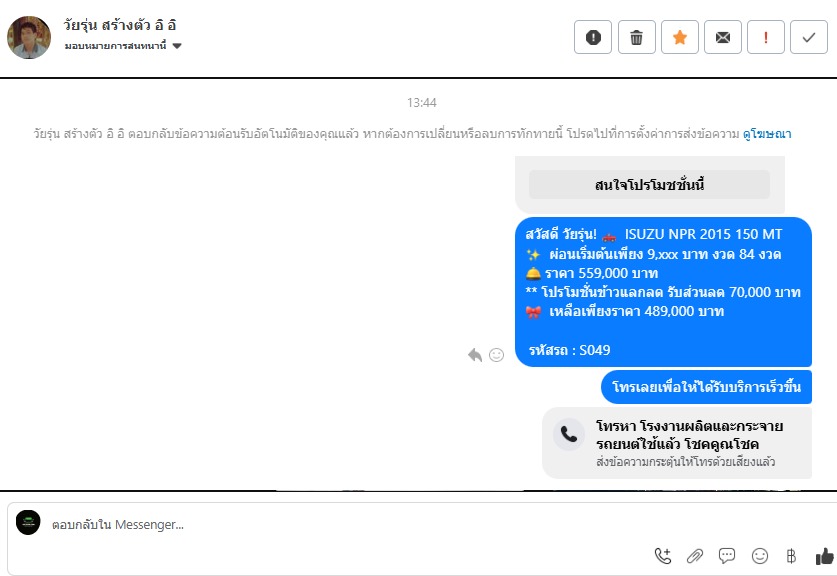Select the สนใจโปรโมชชั่นนี้ quick reply button
The image size is (837, 576).
tap(649, 185)
